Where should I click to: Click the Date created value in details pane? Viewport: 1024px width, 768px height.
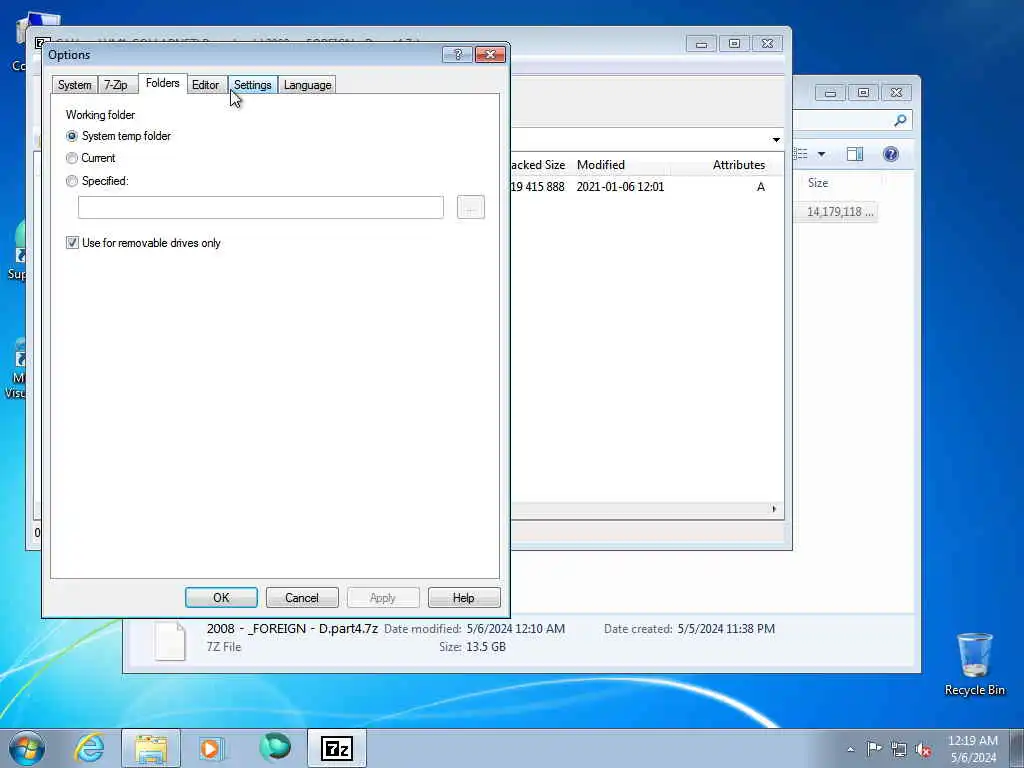pos(726,629)
